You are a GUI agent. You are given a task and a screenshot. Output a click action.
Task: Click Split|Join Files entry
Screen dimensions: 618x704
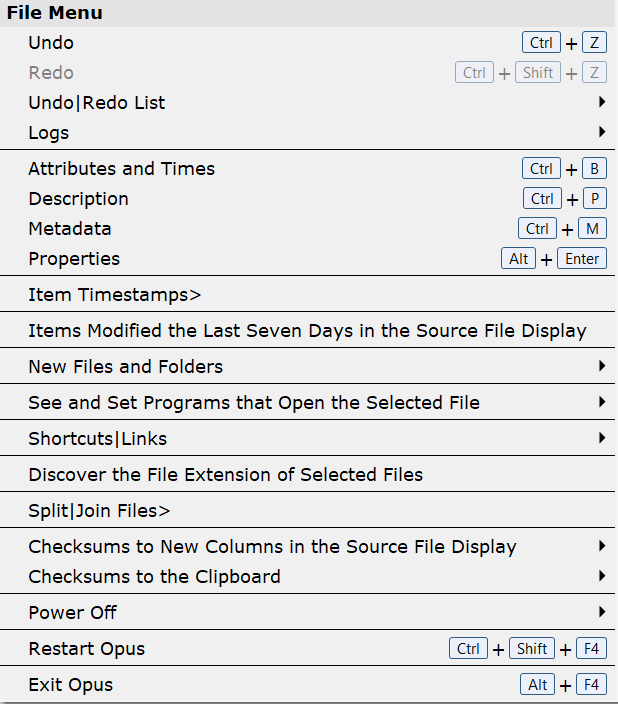[x=99, y=511]
